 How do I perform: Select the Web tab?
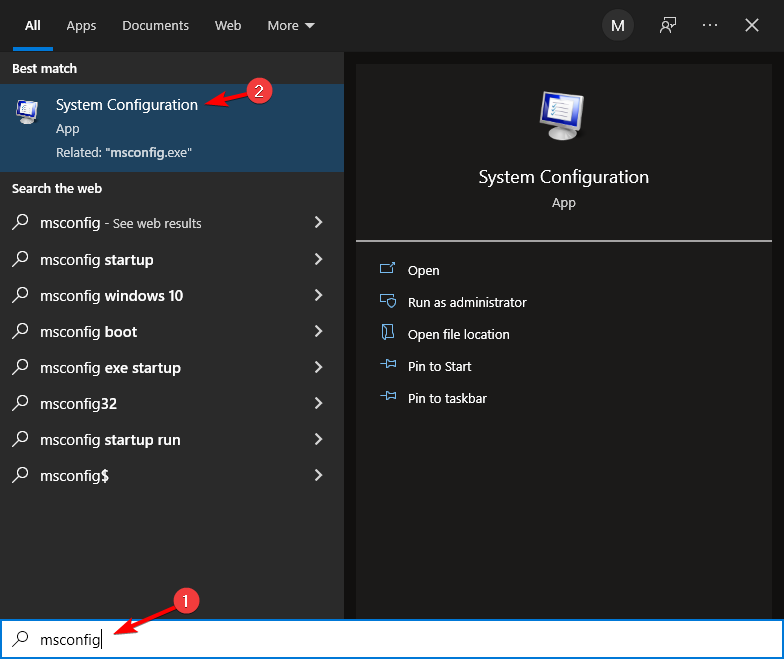click(228, 26)
